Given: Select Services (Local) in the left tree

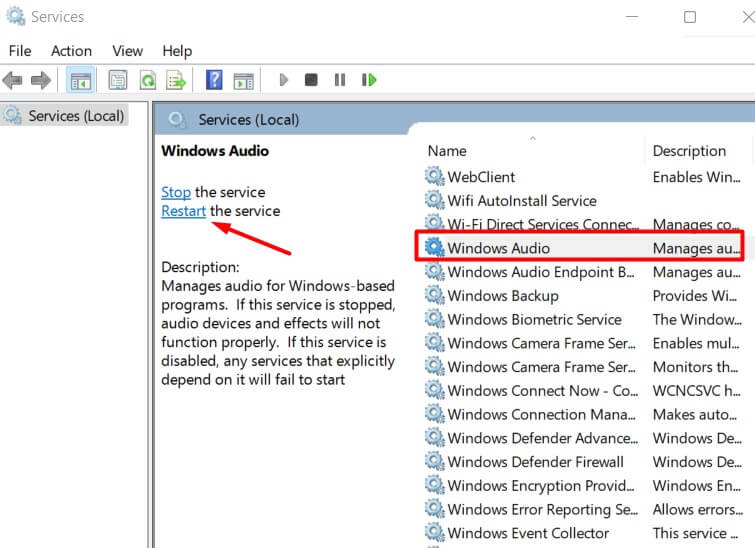Looking at the screenshot, I should (x=76, y=116).
